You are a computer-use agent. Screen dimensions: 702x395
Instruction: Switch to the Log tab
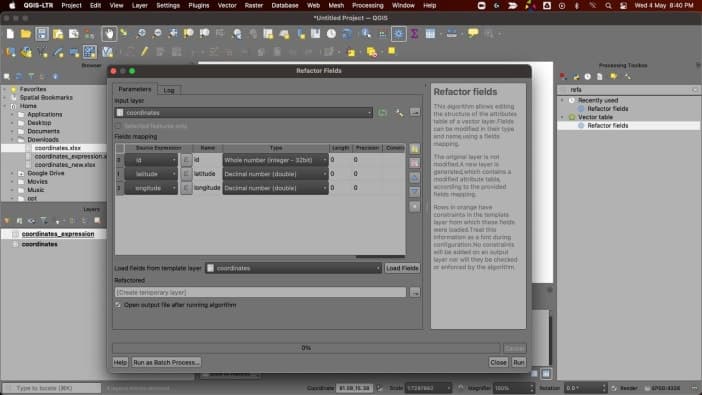(x=169, y=90)
